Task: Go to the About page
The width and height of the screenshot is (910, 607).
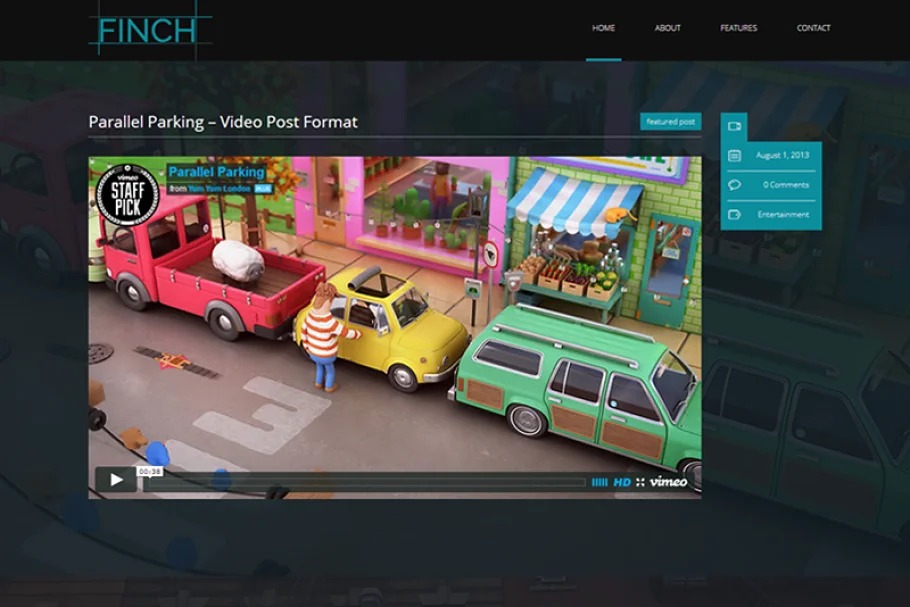Action: [x=667, y=28]
